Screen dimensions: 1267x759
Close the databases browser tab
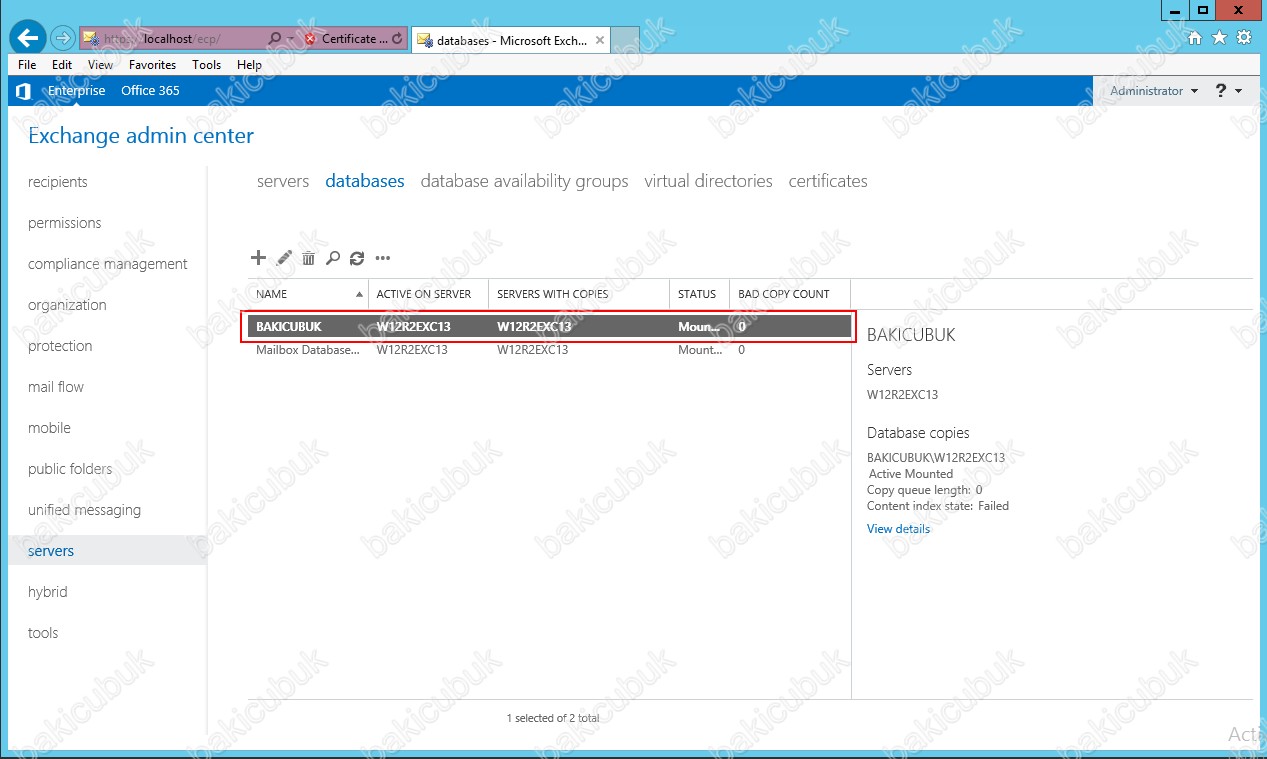(x=600, y=40)
